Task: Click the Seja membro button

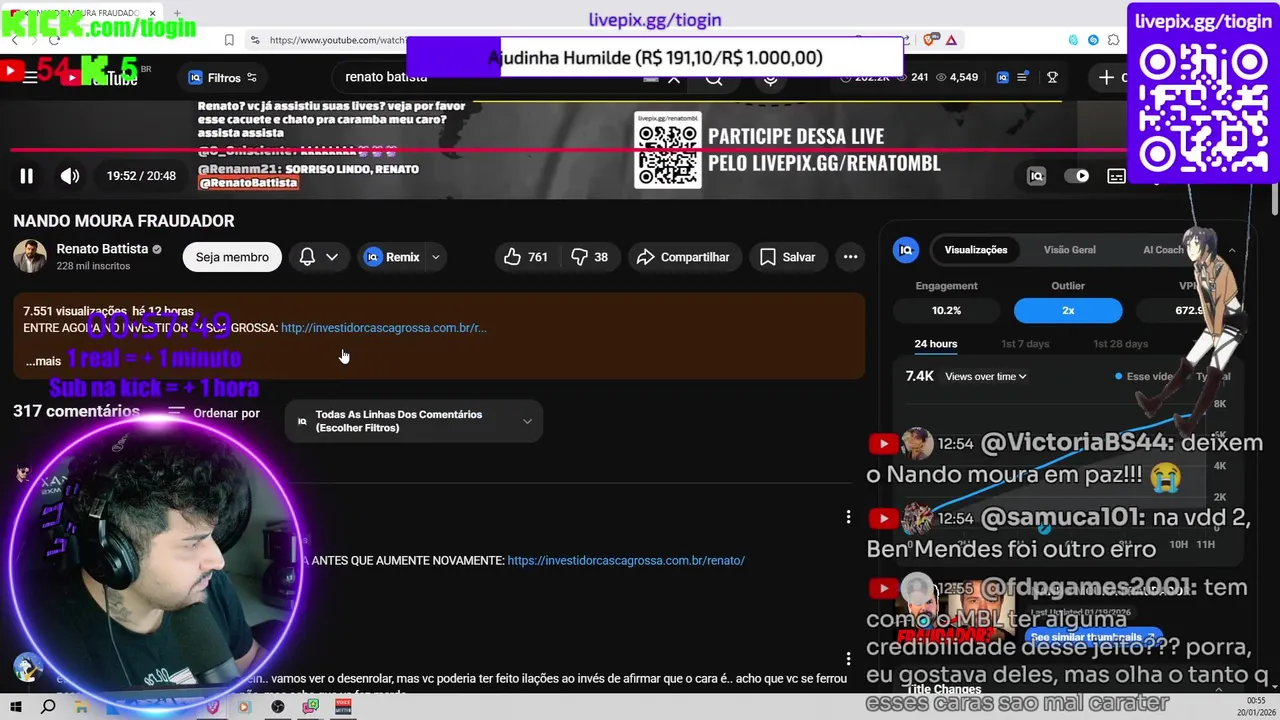Action: click(232, 257)
